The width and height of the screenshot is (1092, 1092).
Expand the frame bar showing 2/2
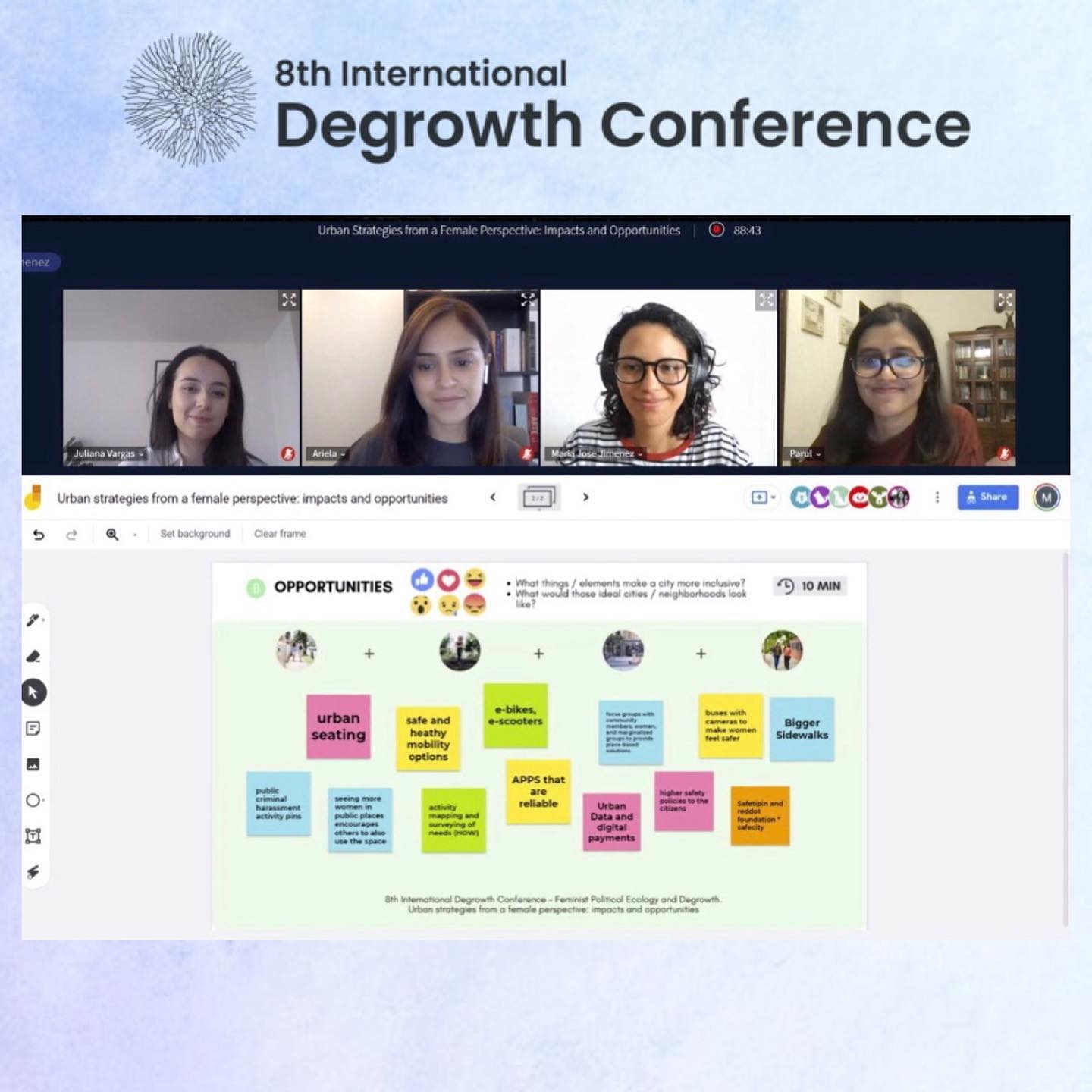coord(539,497)
